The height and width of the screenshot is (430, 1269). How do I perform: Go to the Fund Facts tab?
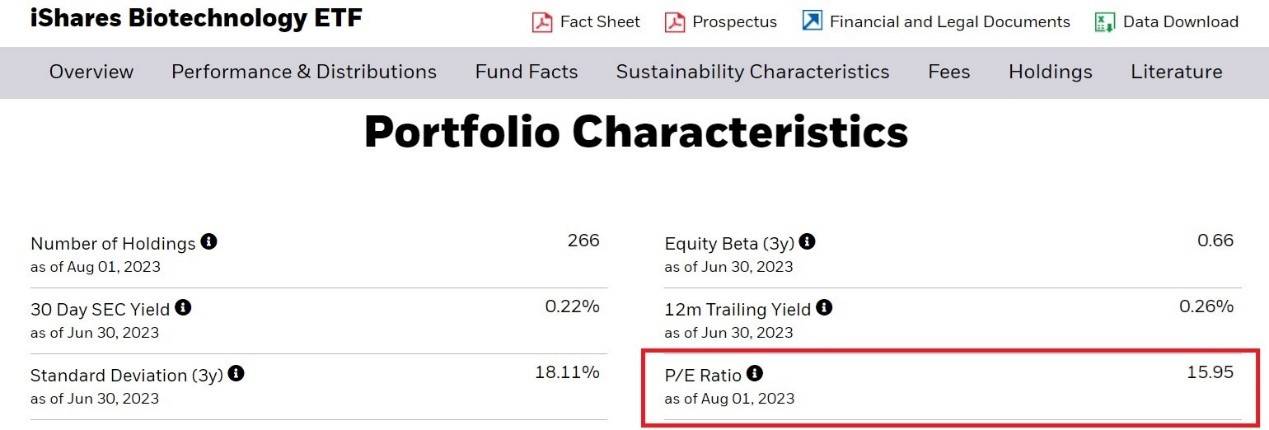click(x=526, y=72)
